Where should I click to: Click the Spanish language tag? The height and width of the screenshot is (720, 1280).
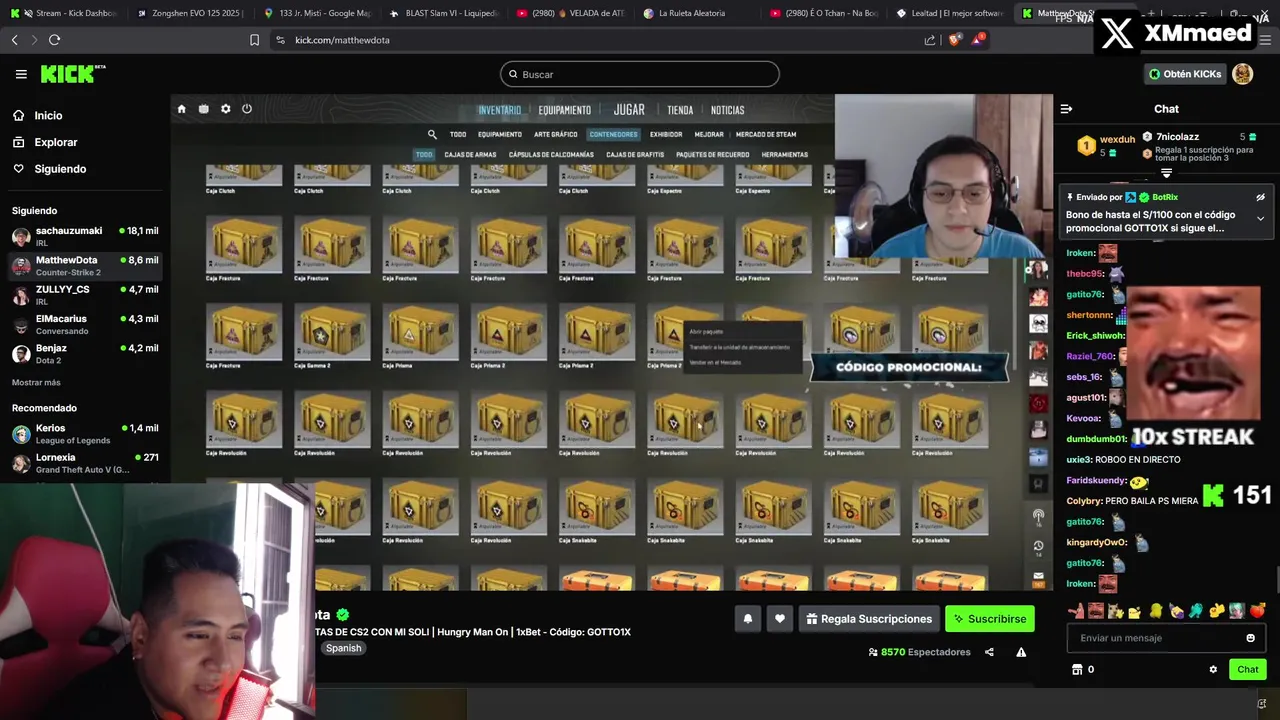pyautogui.click(x=343, y=648)
